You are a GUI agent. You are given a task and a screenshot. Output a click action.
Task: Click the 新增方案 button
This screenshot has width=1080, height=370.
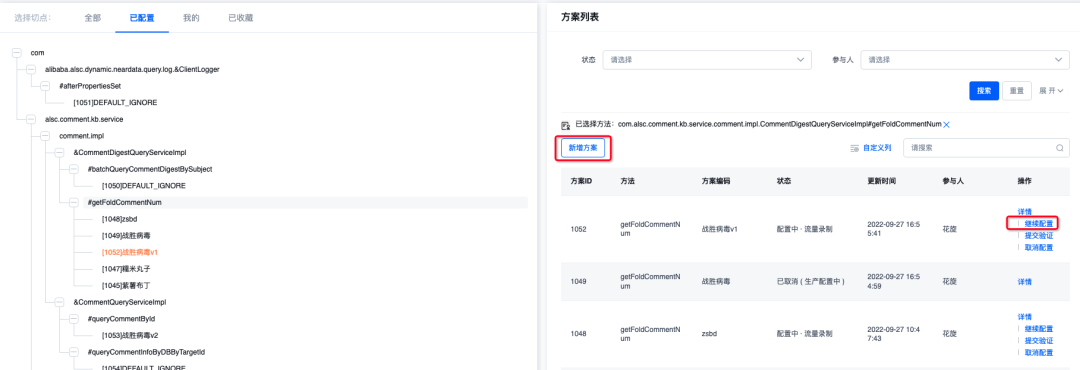[583, 148]
